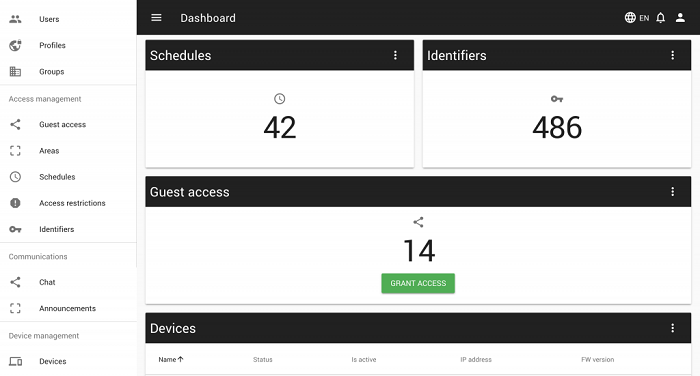Click the share icon above guest count
Image resolution: width=700 pixels, height=376 pixels.
[418, 222]
